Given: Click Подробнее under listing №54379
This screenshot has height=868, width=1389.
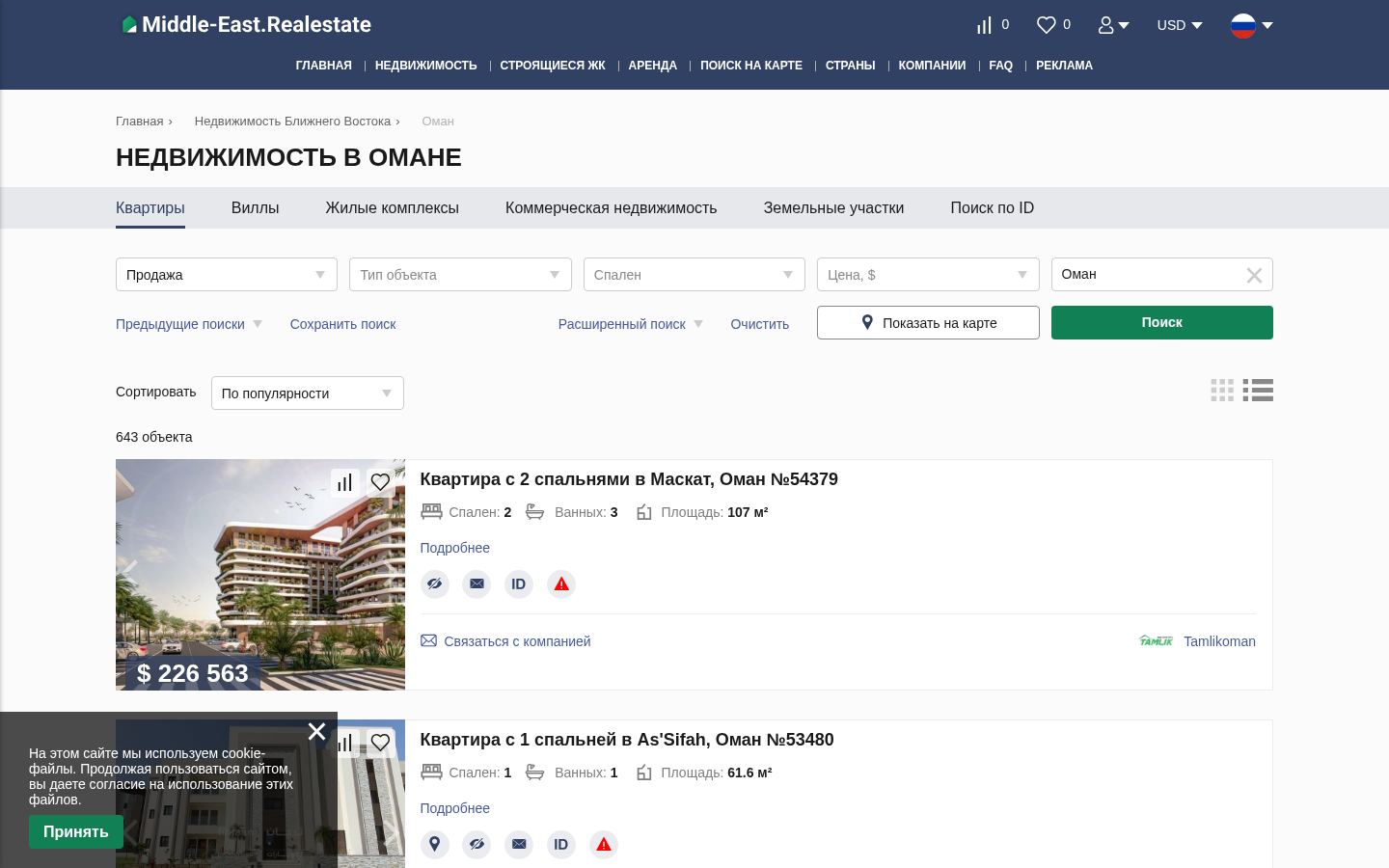Looking at the screenshot, I should (x=454, y=548).
